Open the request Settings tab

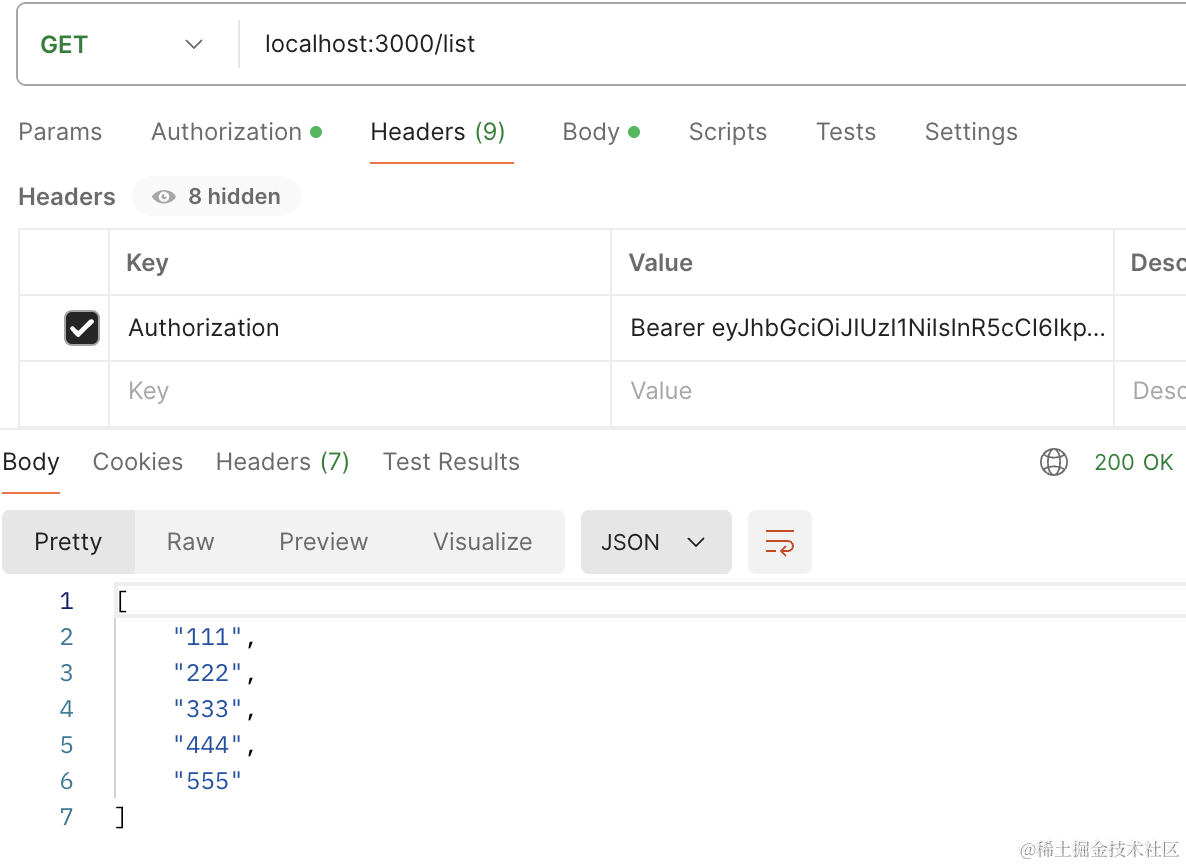tap(970, 132)
